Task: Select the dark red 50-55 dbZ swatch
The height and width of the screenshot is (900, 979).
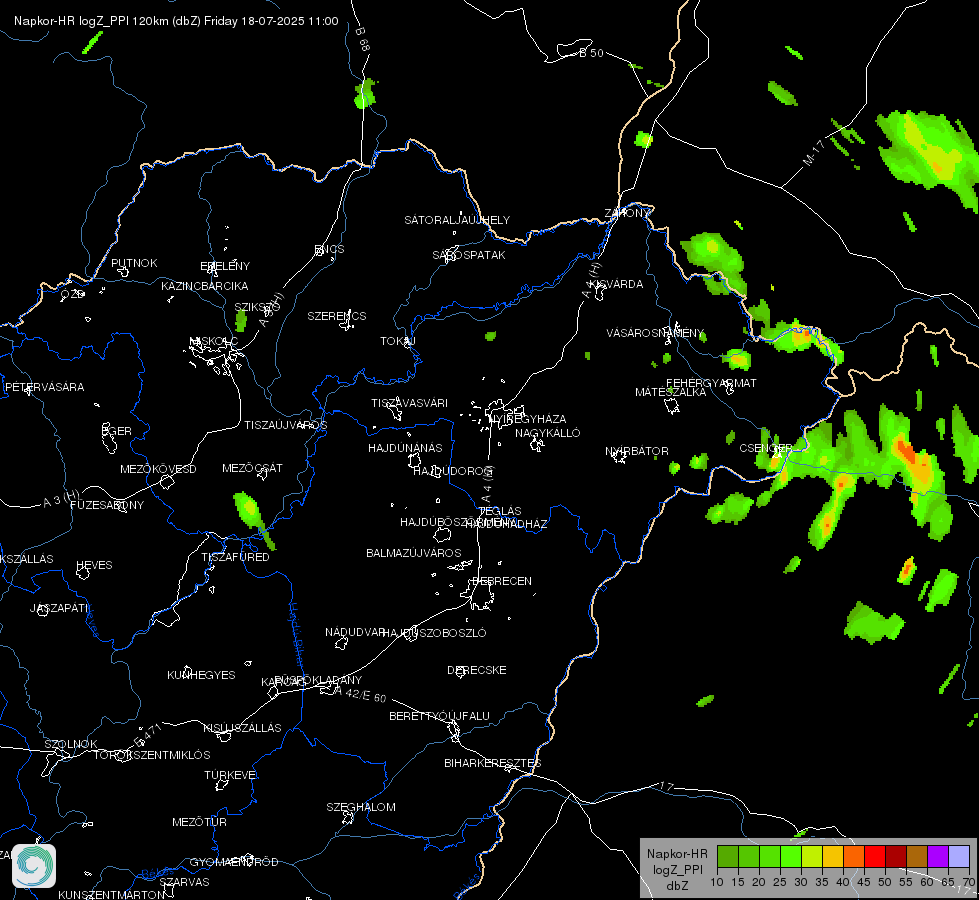Action: 896,856
